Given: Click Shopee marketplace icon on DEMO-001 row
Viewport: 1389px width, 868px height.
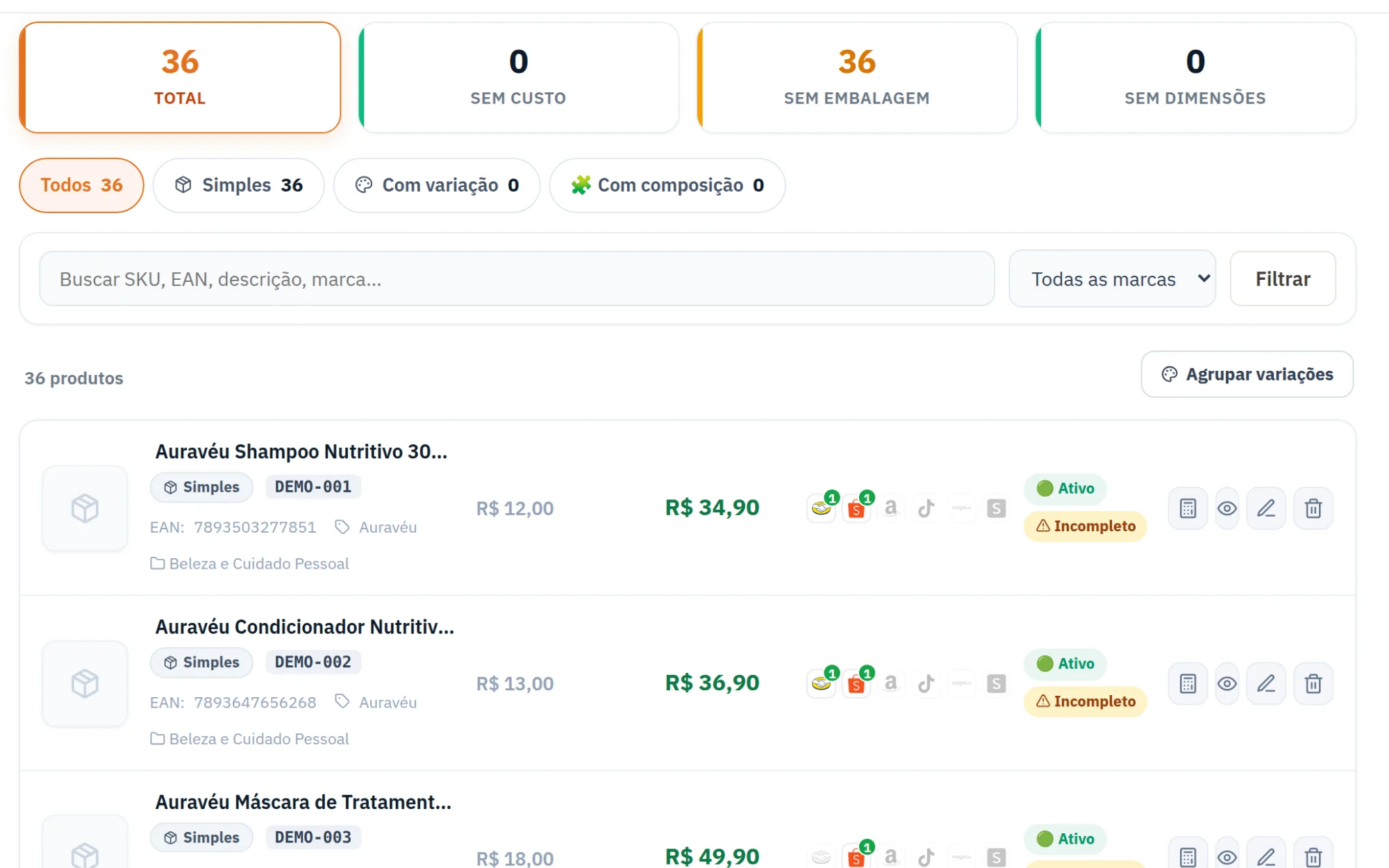Looking at the screenshot, I should click(856, 508).
